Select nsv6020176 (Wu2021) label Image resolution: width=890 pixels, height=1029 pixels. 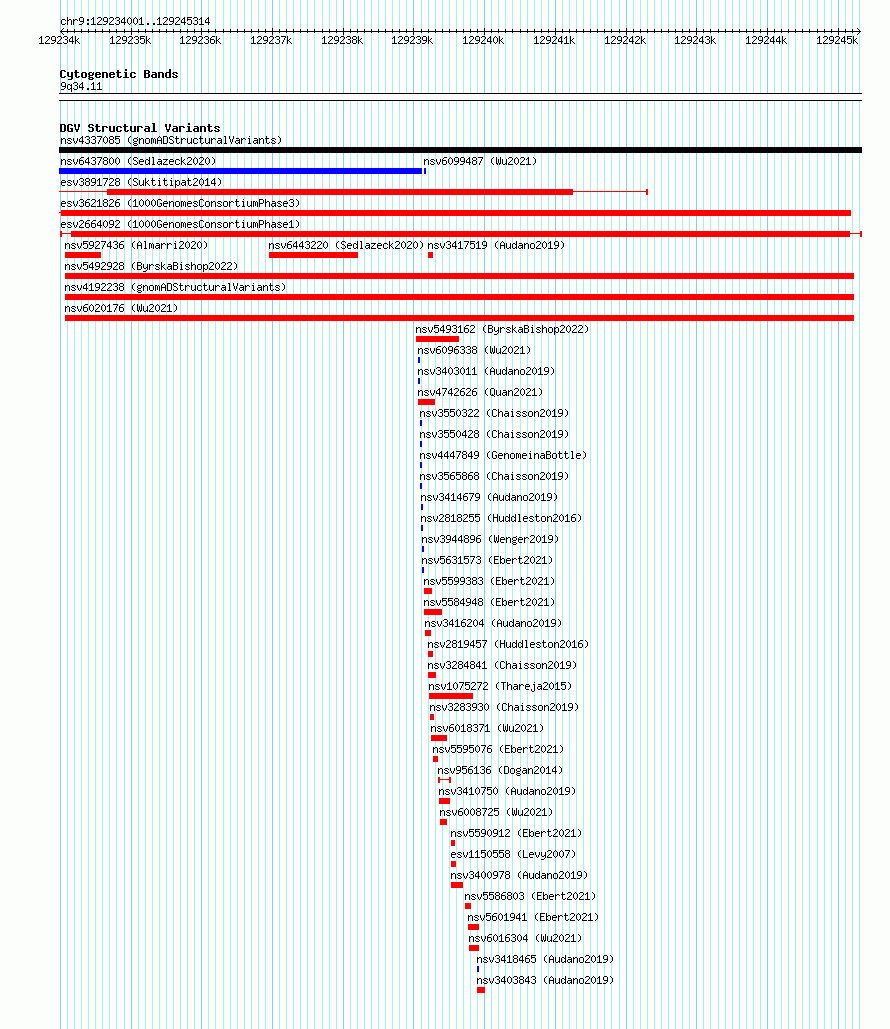coord(121,308)
